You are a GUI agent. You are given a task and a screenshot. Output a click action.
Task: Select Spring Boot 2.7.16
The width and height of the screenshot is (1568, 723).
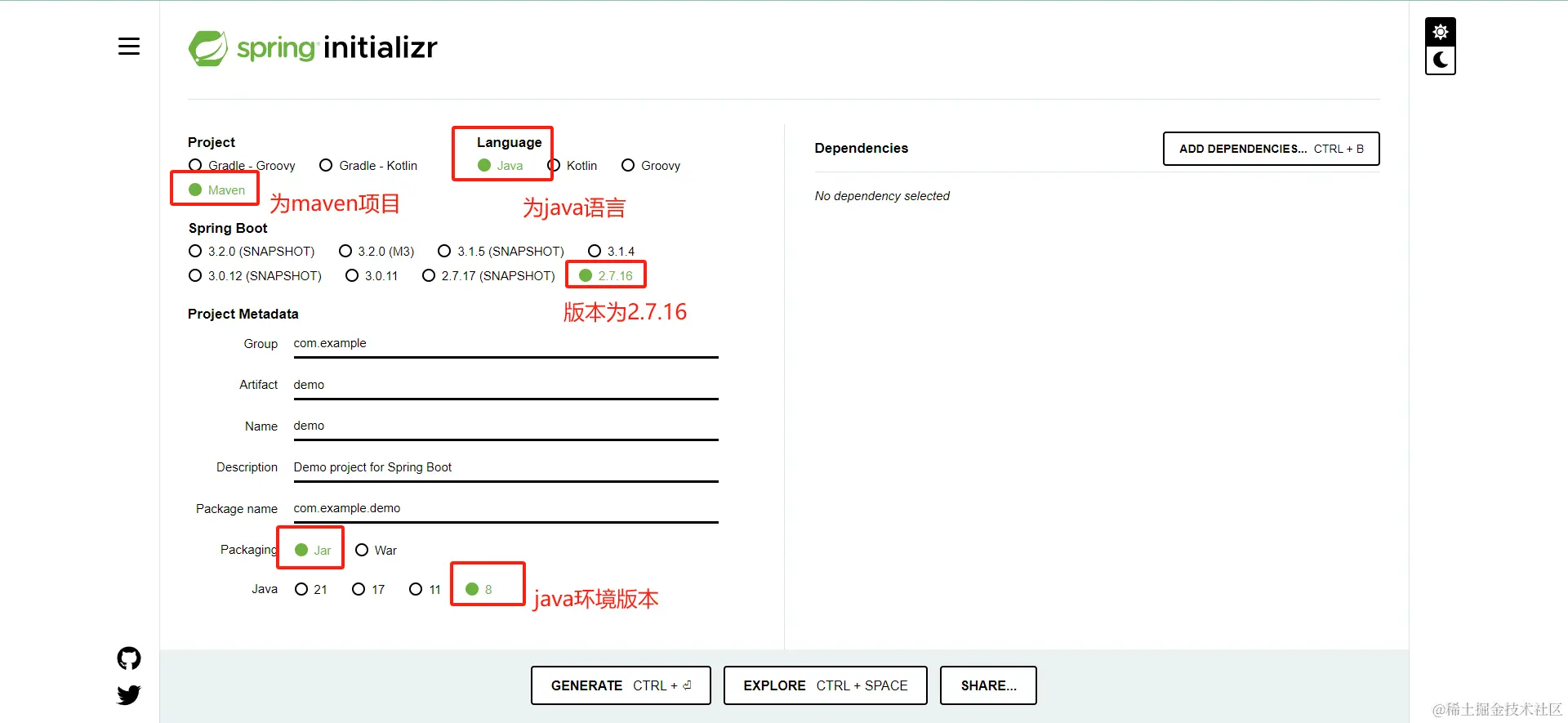click(606, 276)
